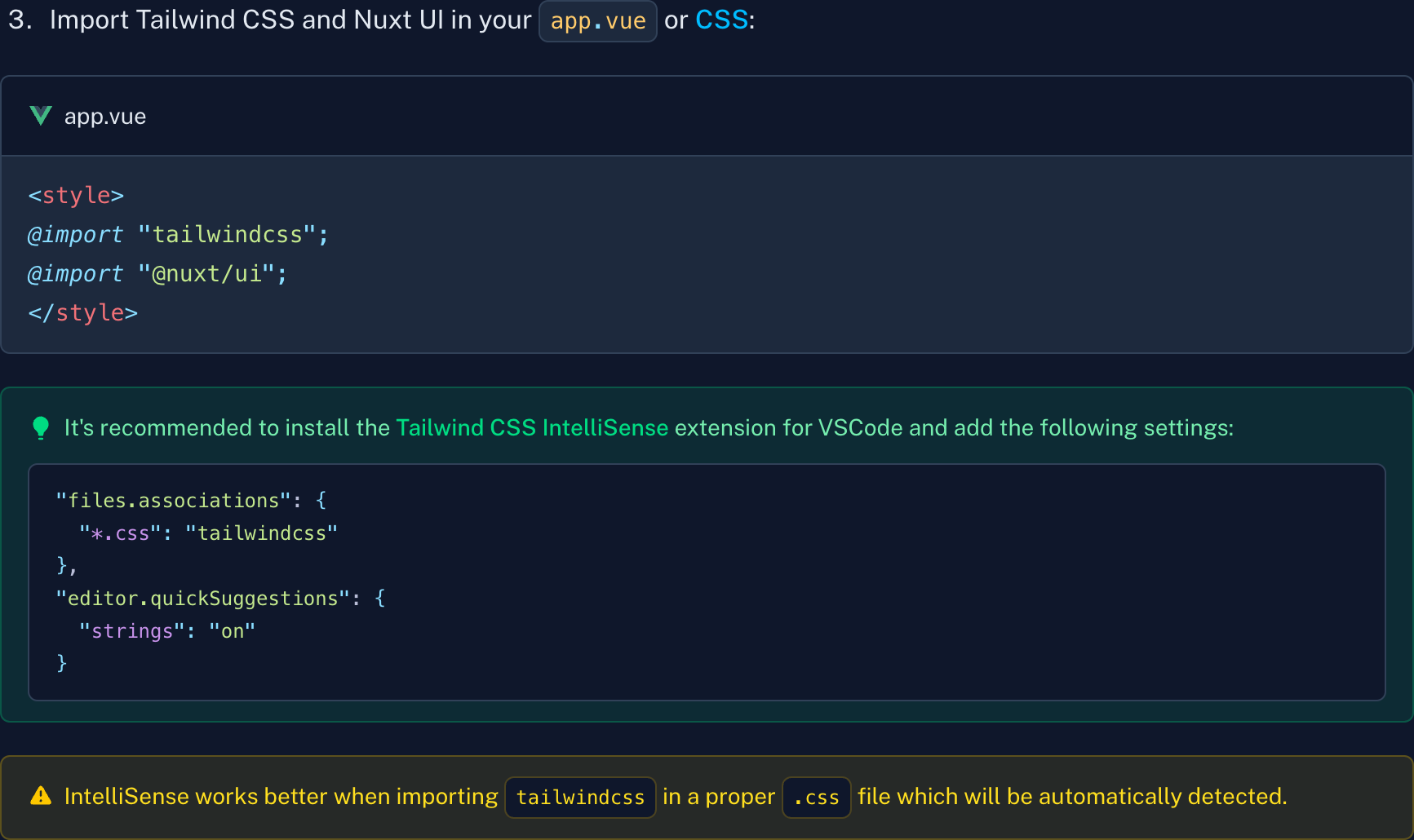Screen dimensions: 1414x840
Task: Click the "files.associations" settings line
Action: [191, 500]
